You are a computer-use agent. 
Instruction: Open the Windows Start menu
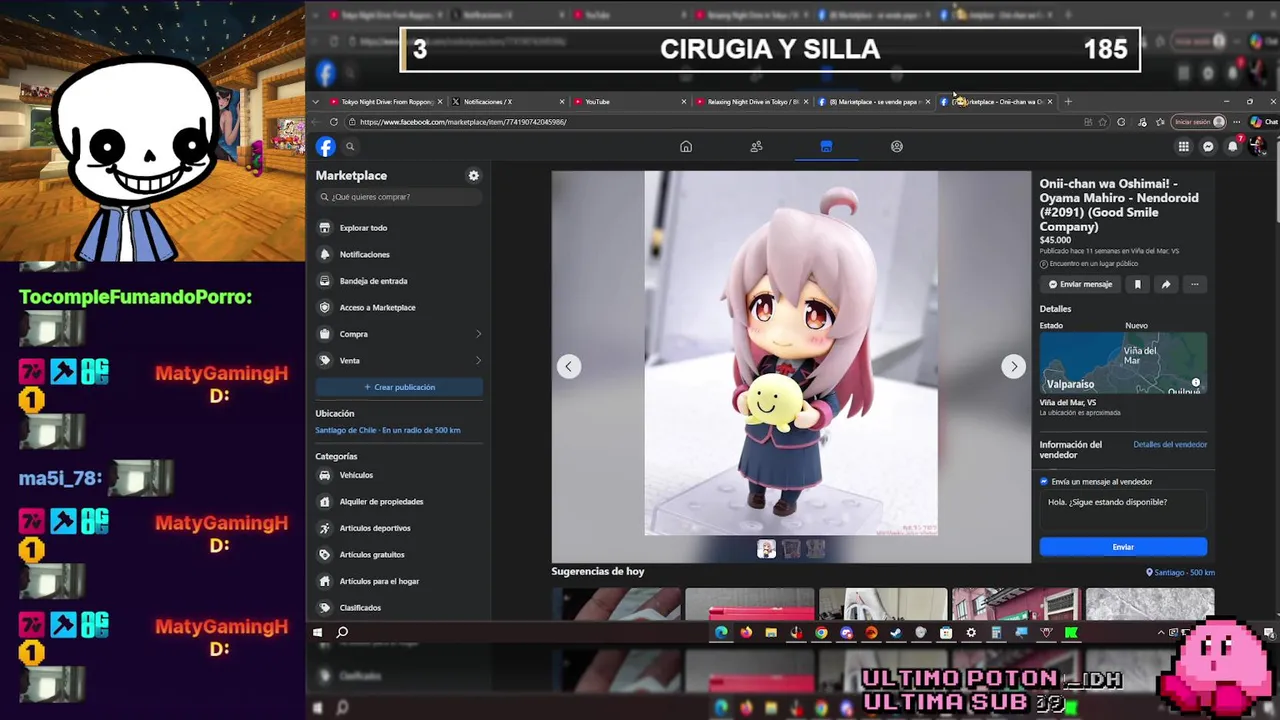click(x=318, y=632)
